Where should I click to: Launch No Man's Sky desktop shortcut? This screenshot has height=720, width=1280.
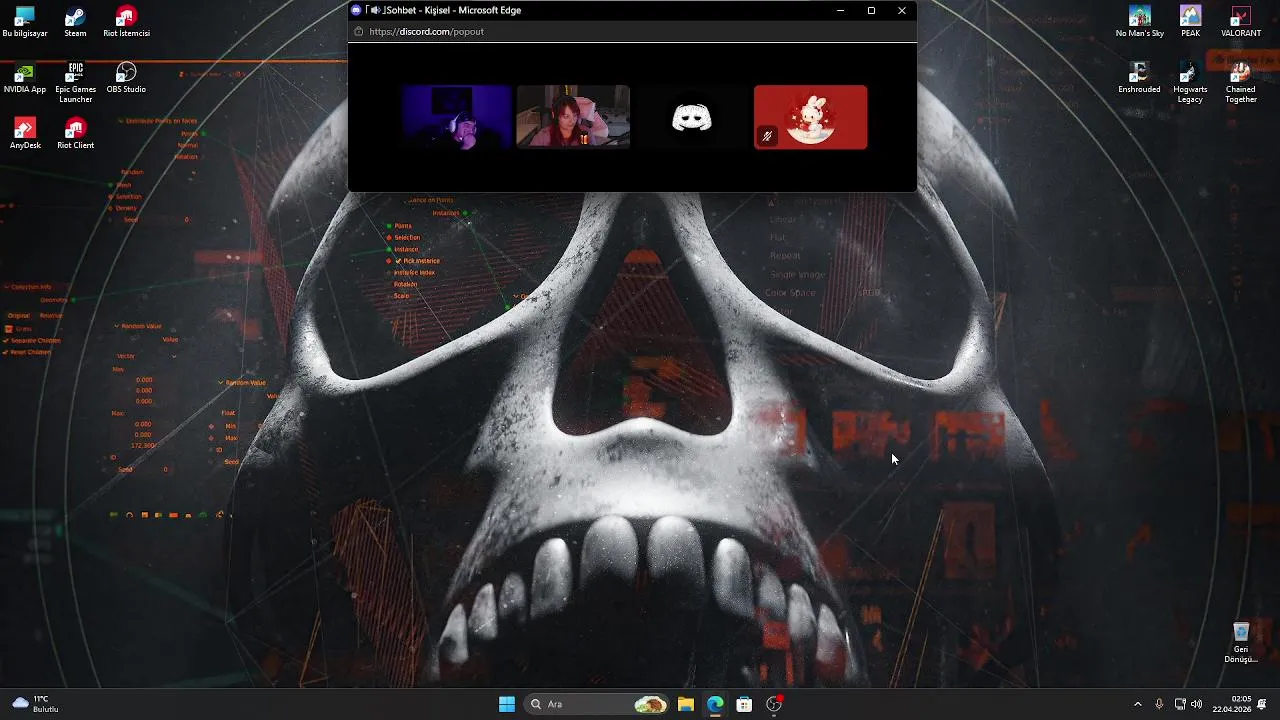tap(1140, 22)
